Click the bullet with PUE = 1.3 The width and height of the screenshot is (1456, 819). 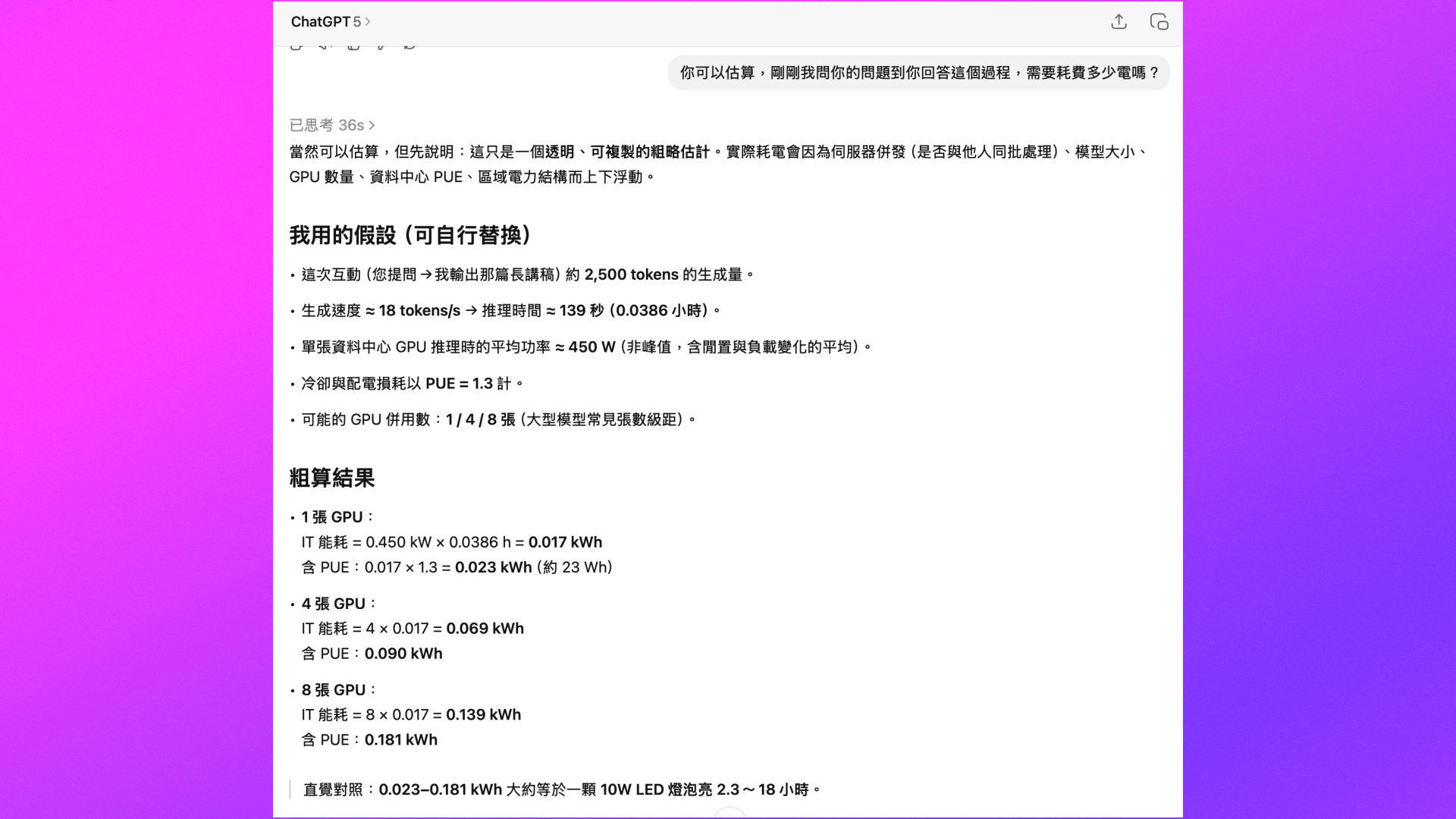pyautogui.click(x=413, y=384)
